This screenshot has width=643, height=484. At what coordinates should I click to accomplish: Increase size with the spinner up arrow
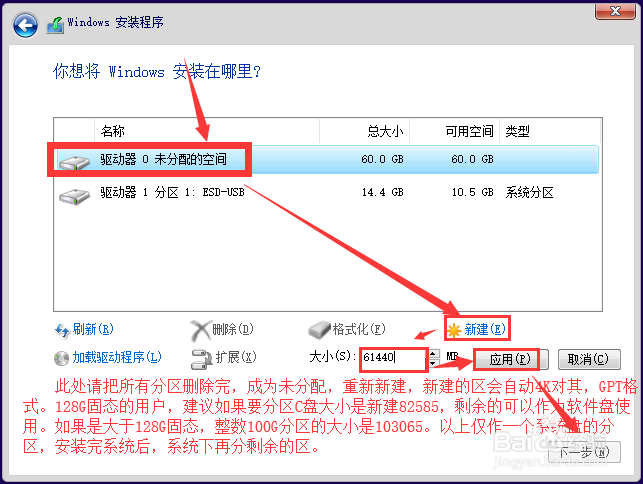tap(433, 353)
